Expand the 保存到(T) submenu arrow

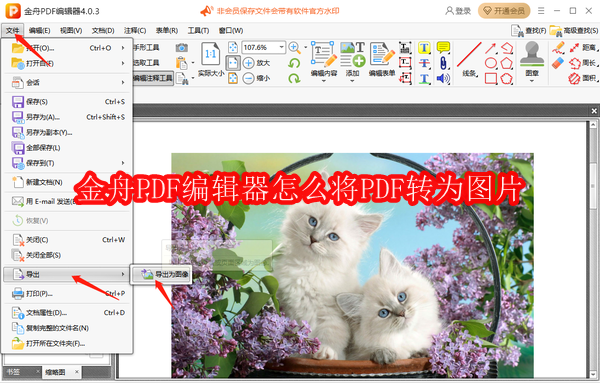[123, 163]
